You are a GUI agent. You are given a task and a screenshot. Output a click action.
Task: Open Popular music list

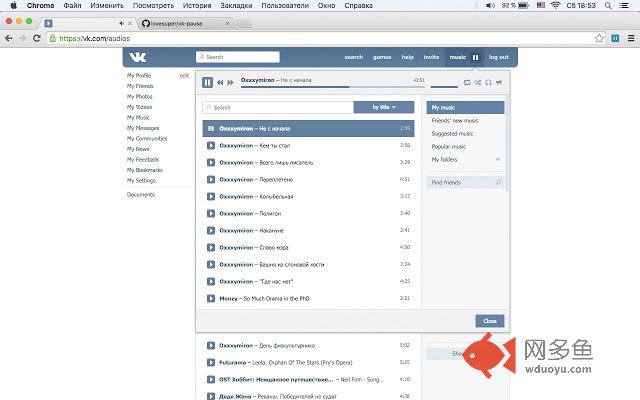coord(449,147)
